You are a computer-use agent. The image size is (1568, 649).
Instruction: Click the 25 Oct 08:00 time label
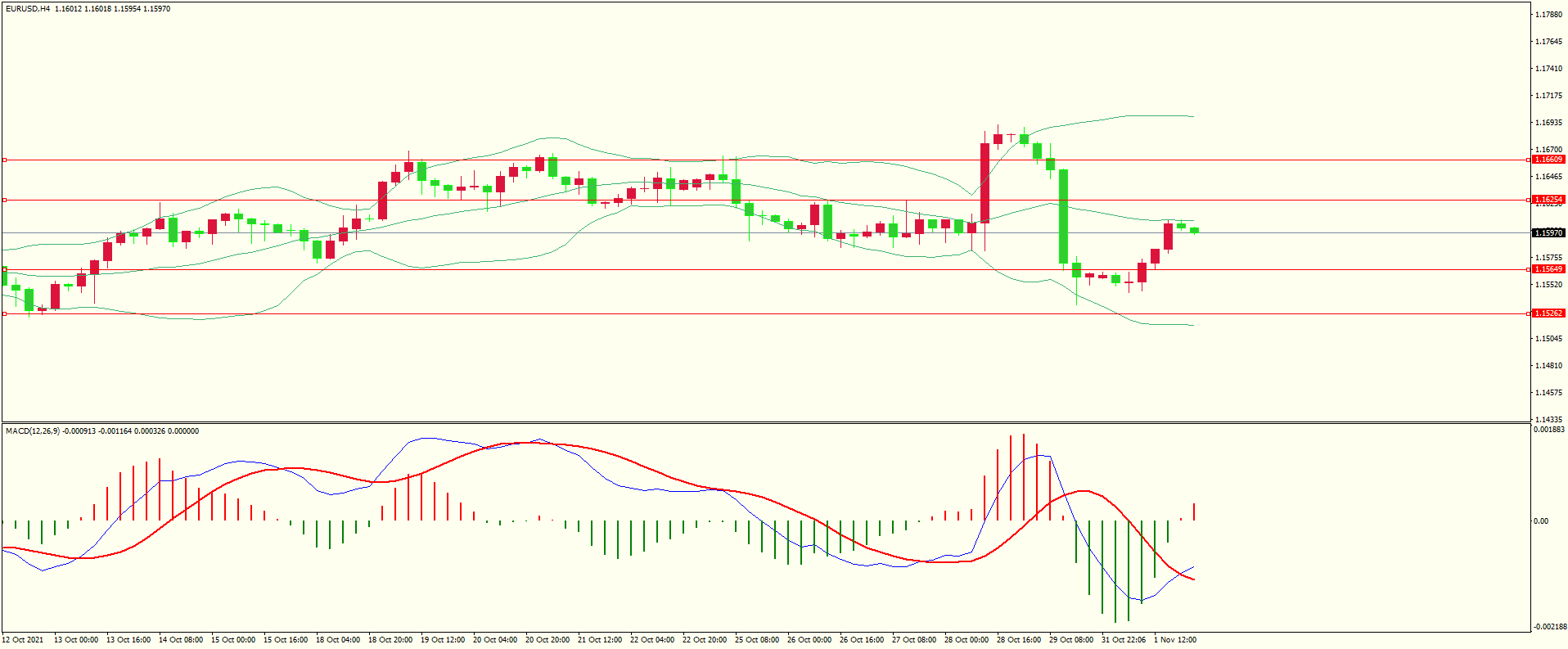click(757, 640)
